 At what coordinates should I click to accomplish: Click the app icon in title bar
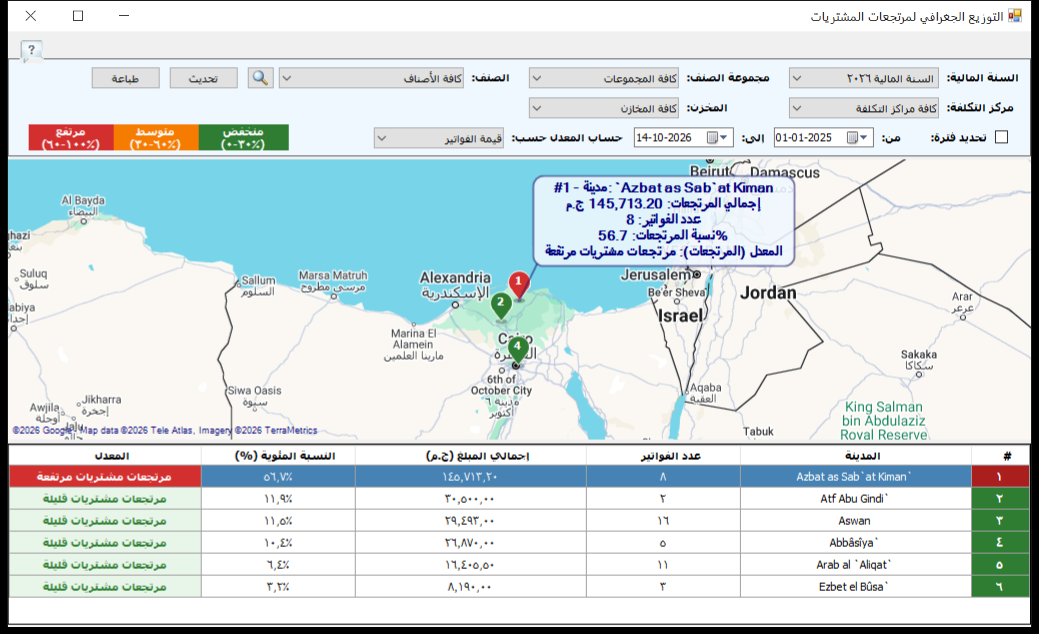coord(1014,16)
